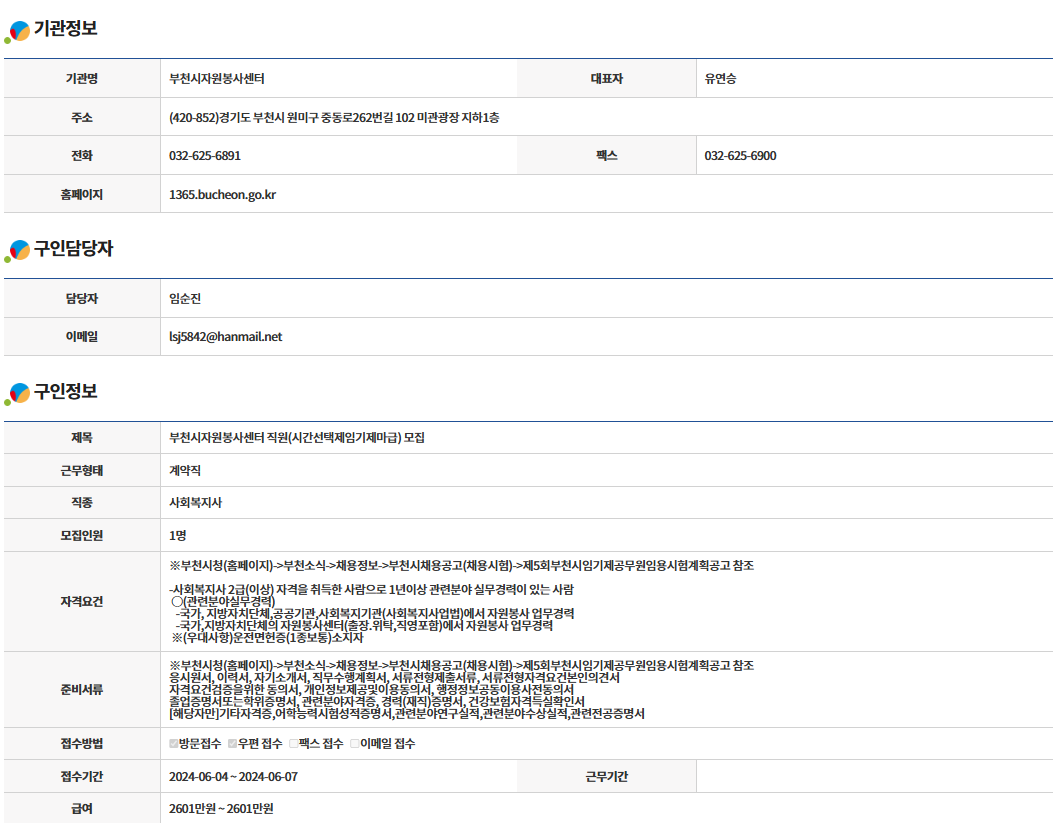
Task: Click the 구인정보 section icon
Action: 18,394
